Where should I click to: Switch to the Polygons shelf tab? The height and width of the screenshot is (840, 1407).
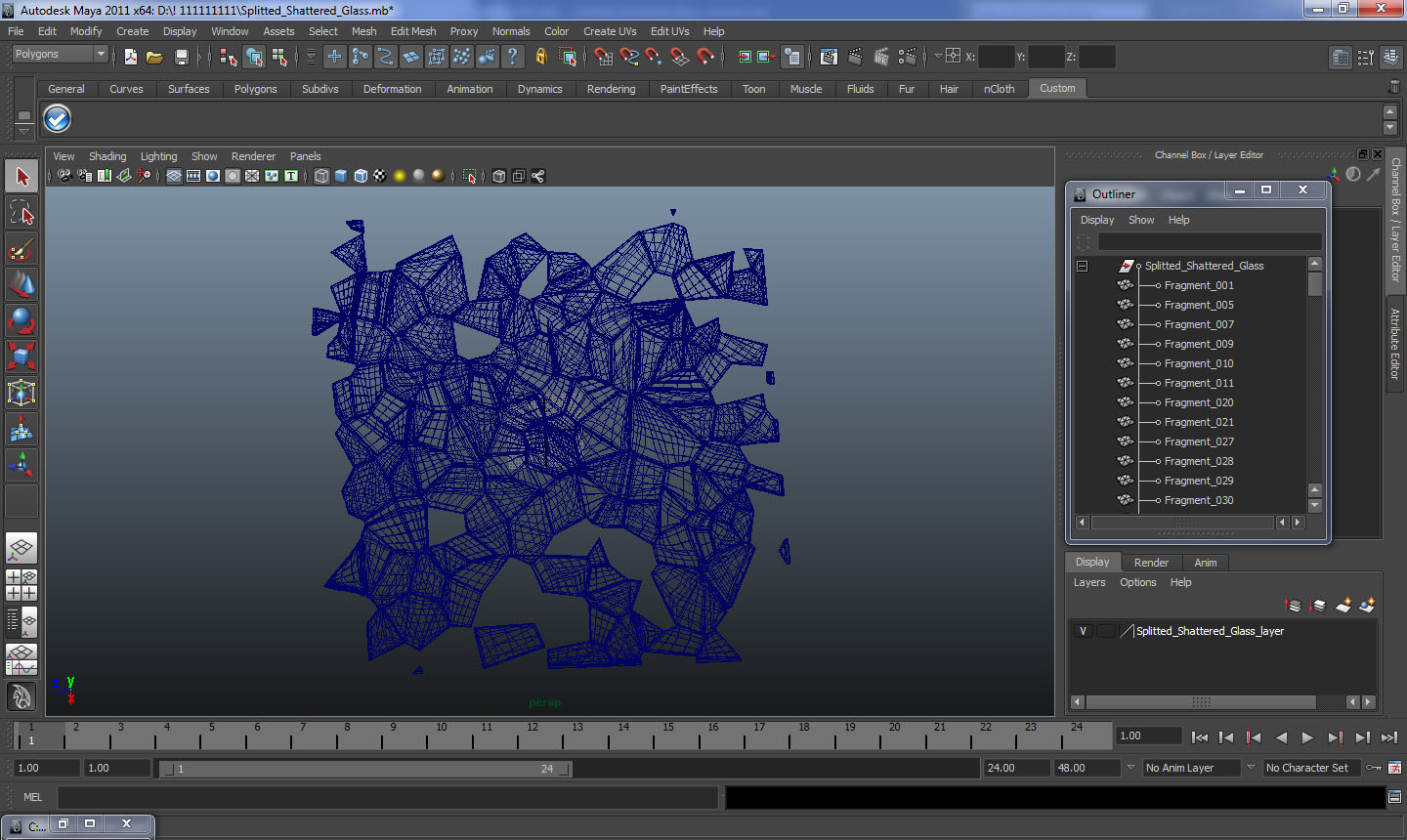pos(255,89)
